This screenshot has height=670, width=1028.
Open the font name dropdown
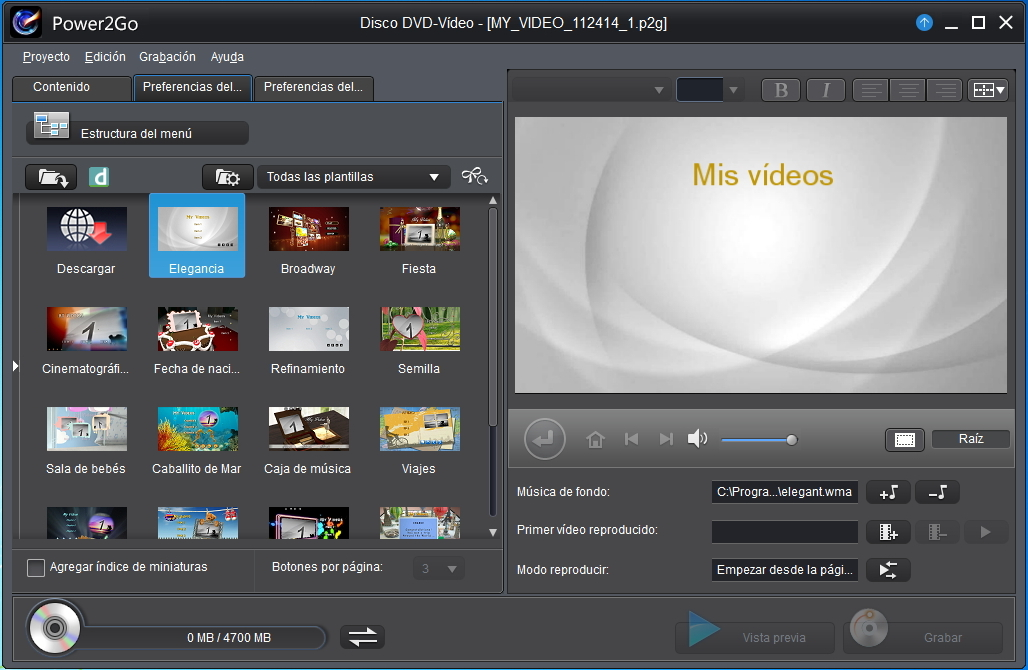(x=590, y=90)
